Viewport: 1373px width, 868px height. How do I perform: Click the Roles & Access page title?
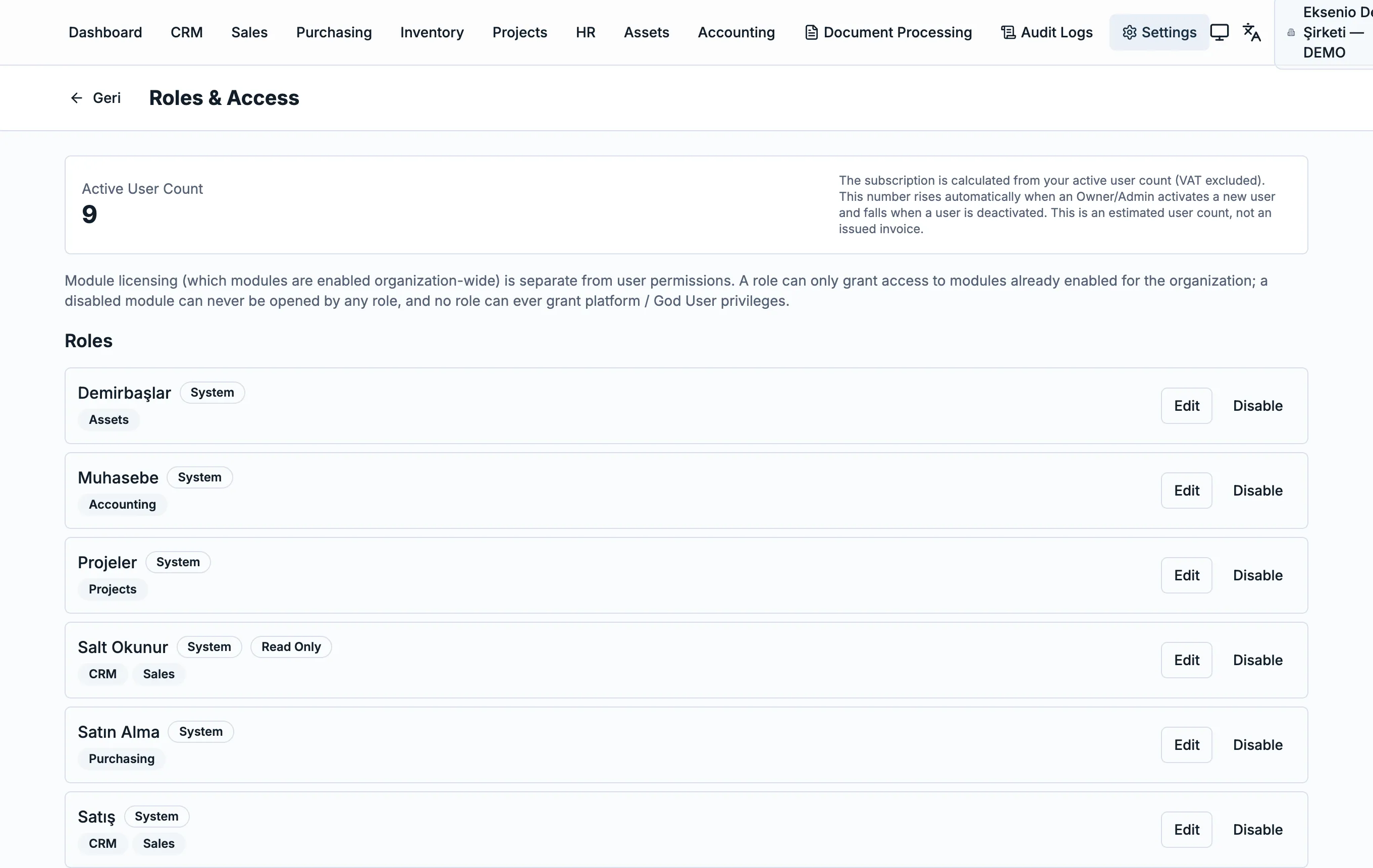(x=224, y=98)
